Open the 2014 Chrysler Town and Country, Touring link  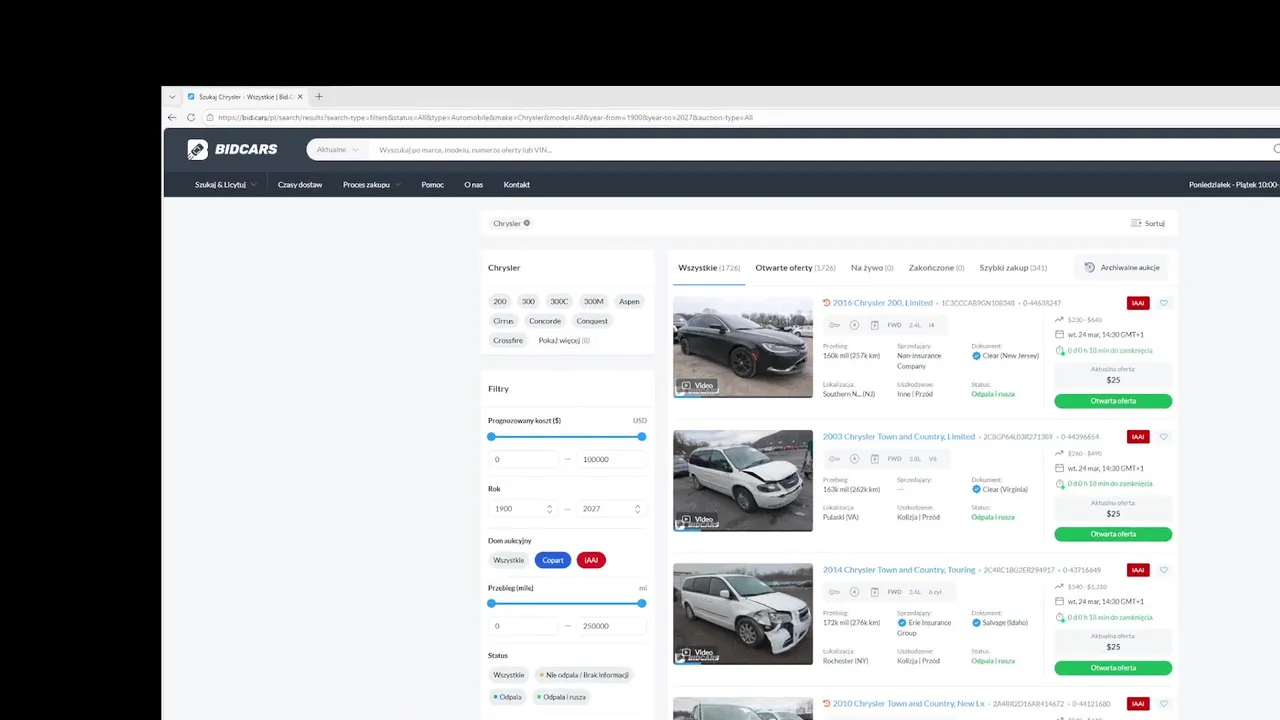[x=899, y=570]
